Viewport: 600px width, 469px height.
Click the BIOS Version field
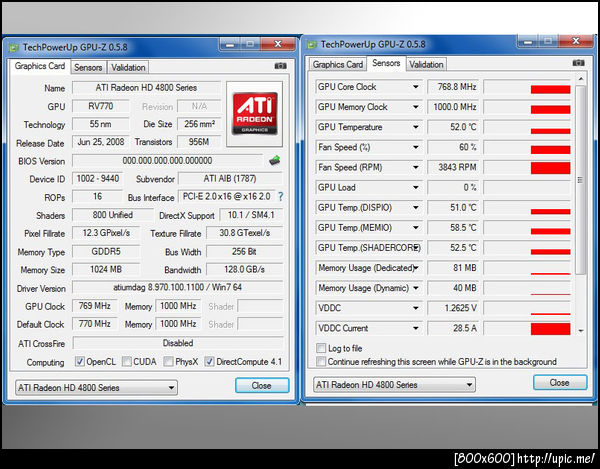tap(167, 161)
